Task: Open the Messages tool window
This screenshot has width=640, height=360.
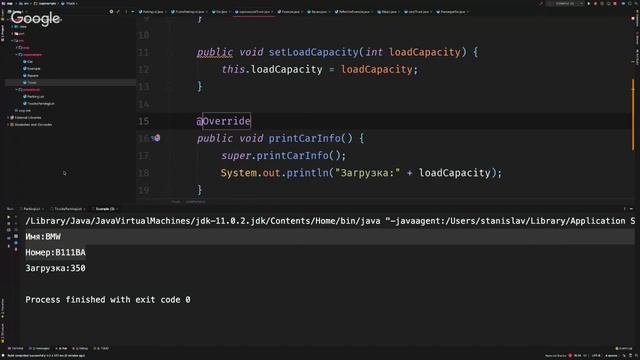Action: [39, 349]
